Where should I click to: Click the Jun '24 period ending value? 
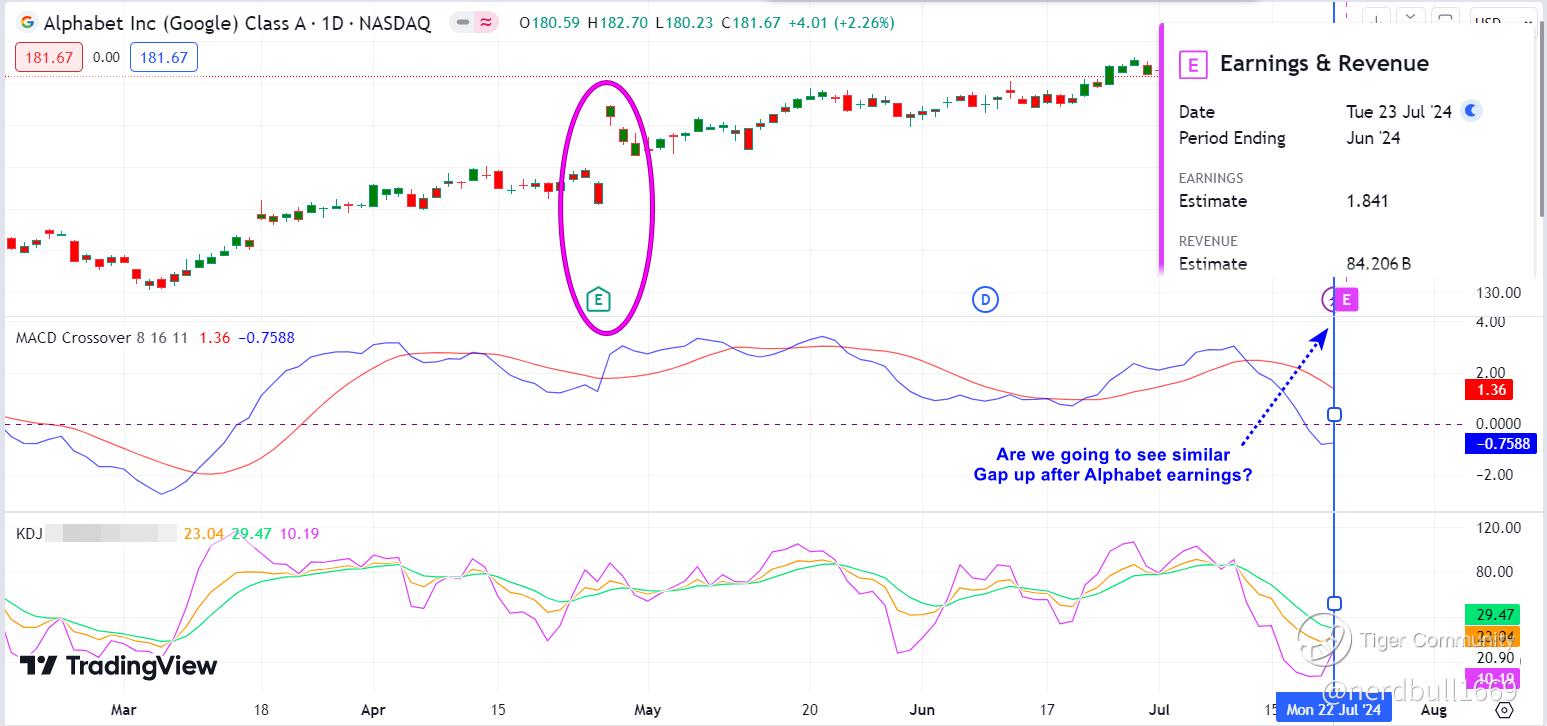click(x=1373, y=138)
